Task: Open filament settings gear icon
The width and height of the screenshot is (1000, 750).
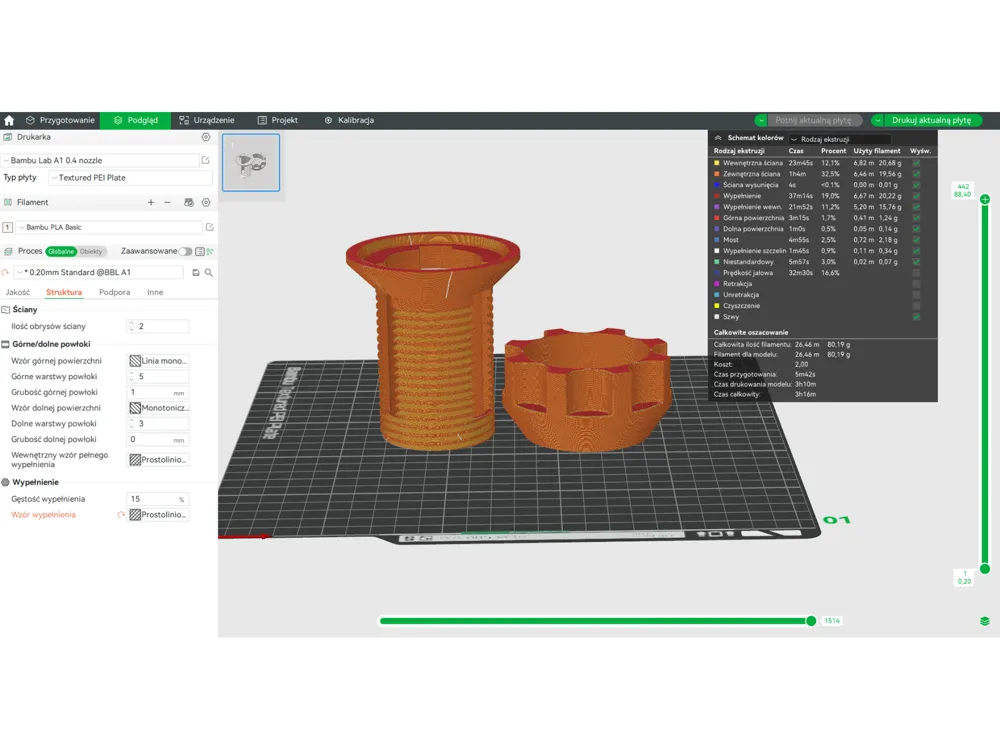Action: 206,202
